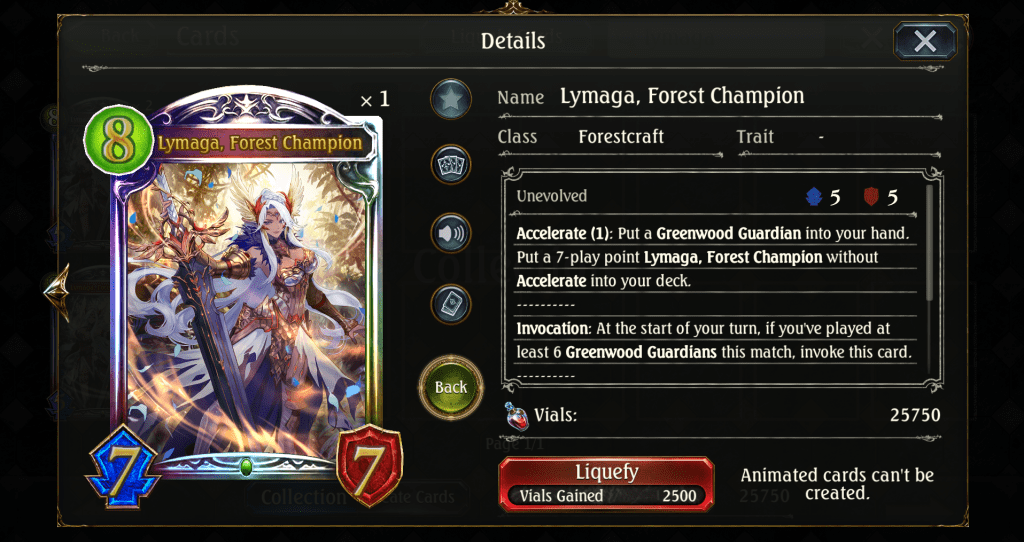
Task: Click the green Back button
Action: 451,387
